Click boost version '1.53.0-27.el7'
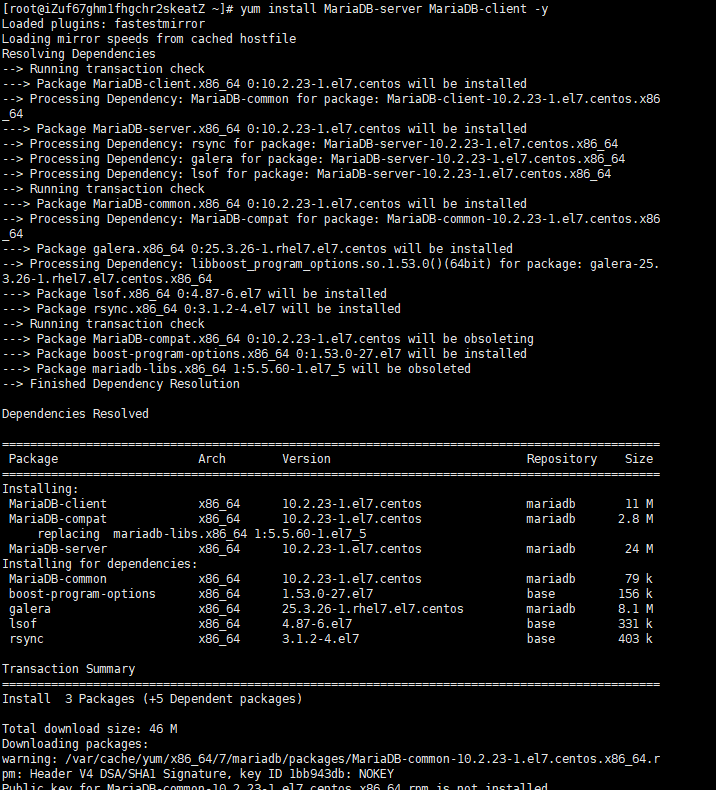Screen dimensions: 716x790 coord(328,594)
